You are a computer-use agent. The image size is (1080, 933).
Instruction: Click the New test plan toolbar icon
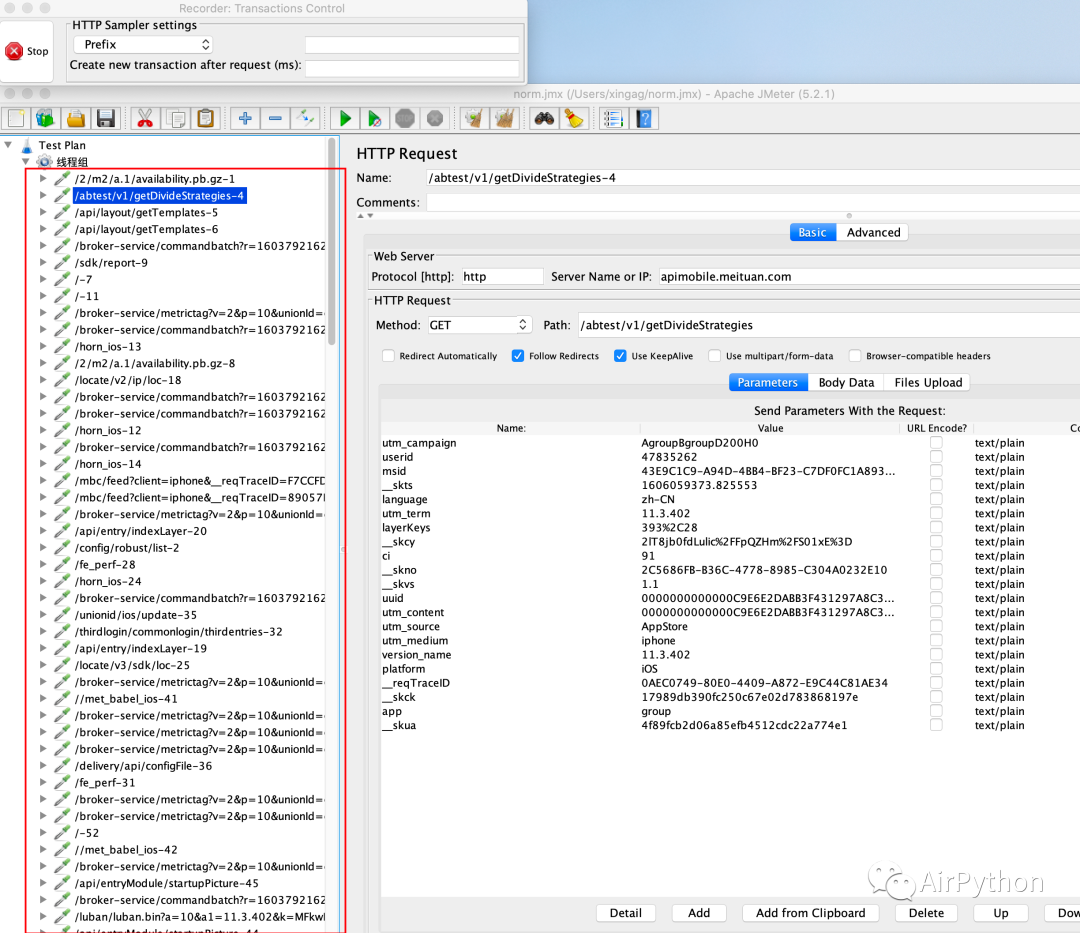(17, 118)
